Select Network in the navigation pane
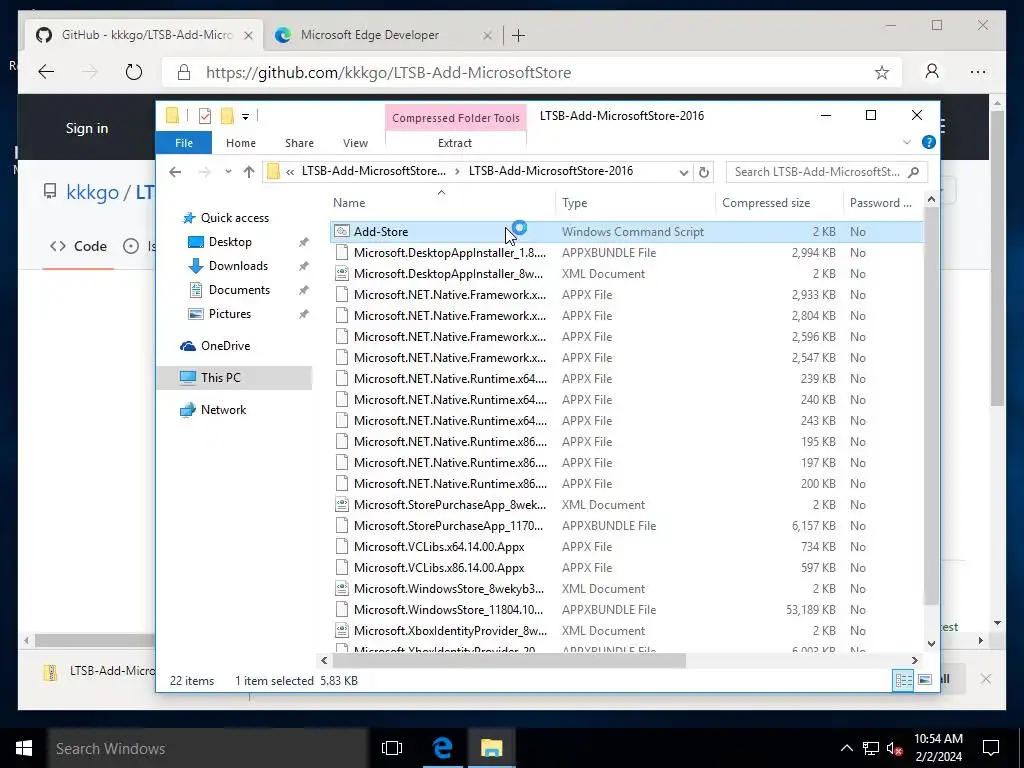The image size is (1024, 768). (223, 409)
